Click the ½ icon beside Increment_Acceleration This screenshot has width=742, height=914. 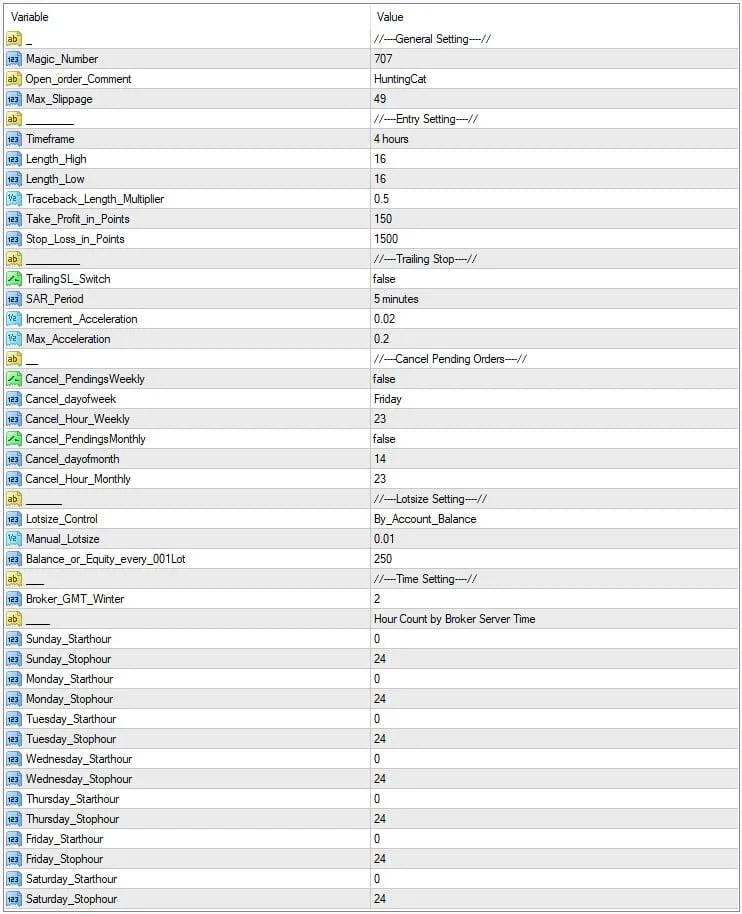click(14, 319)
